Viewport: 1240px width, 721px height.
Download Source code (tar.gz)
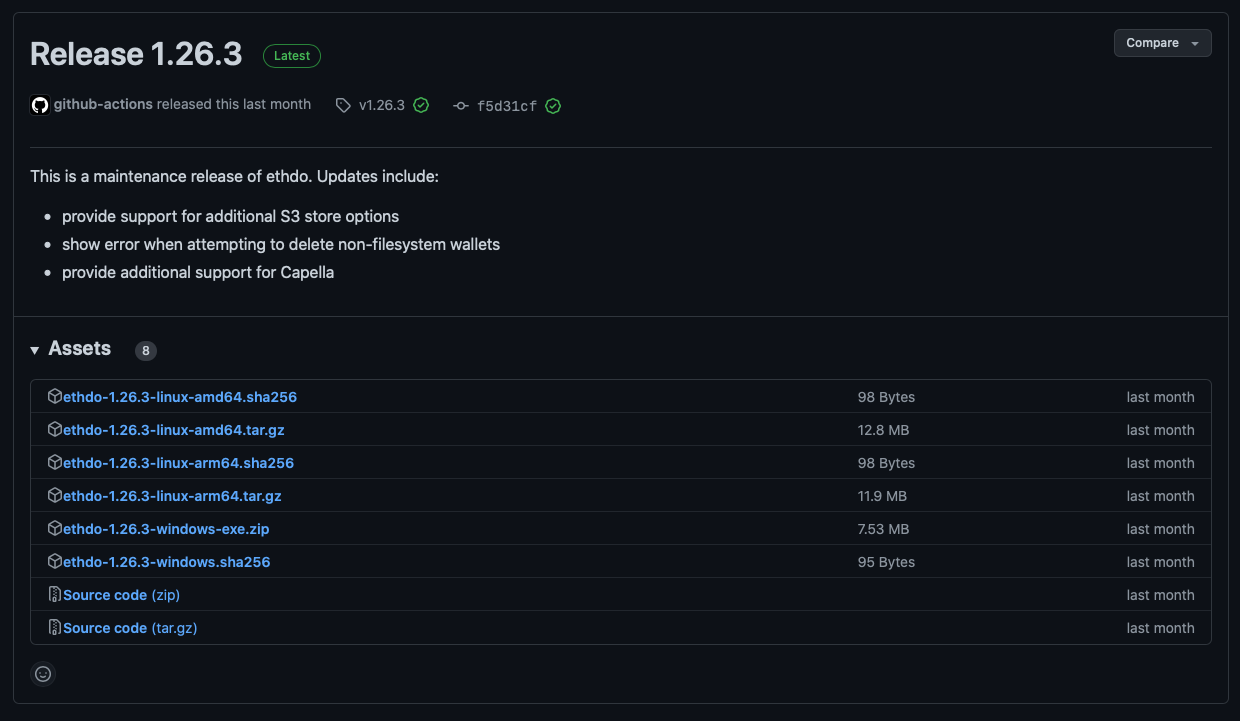131,628
